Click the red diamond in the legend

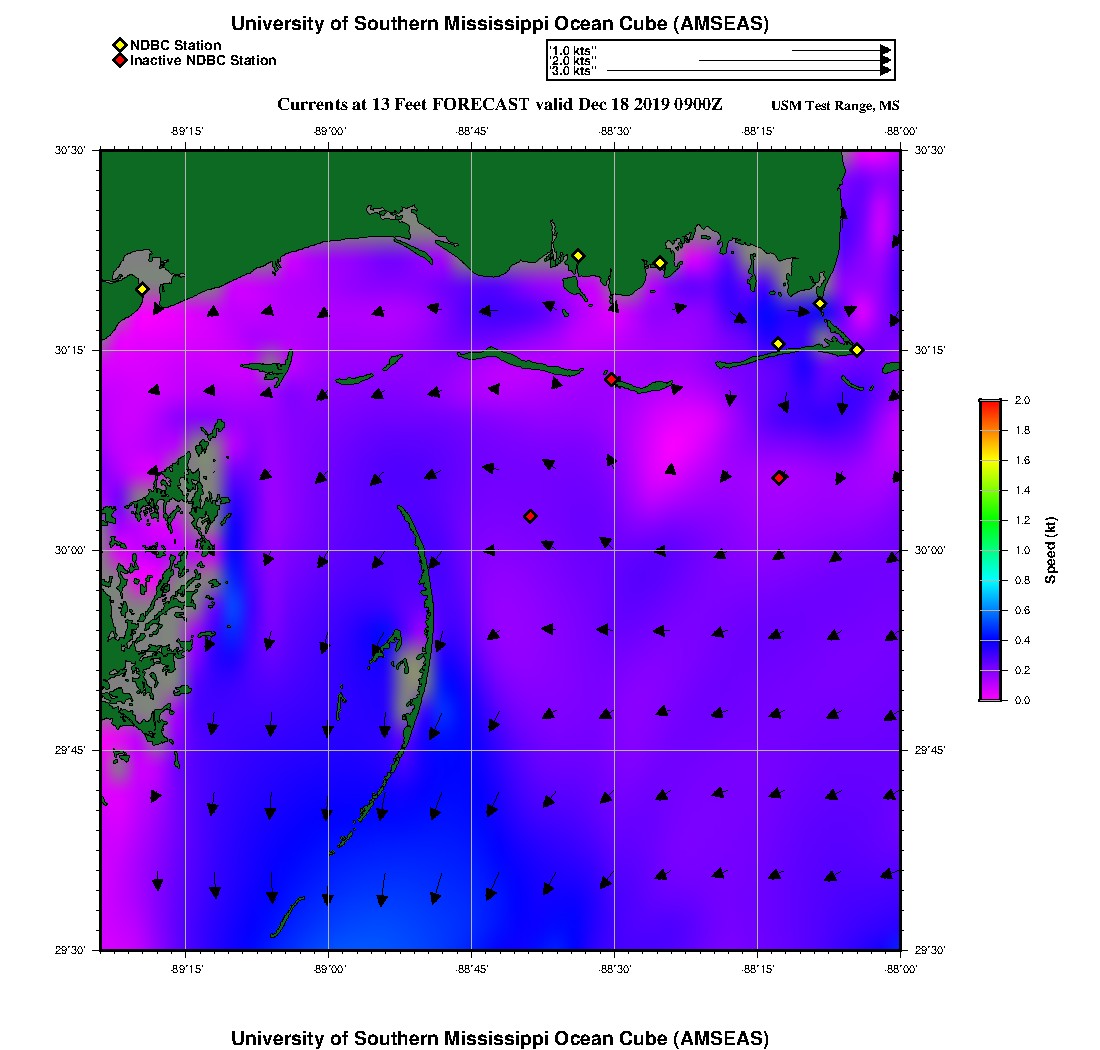tap(119, 60)
